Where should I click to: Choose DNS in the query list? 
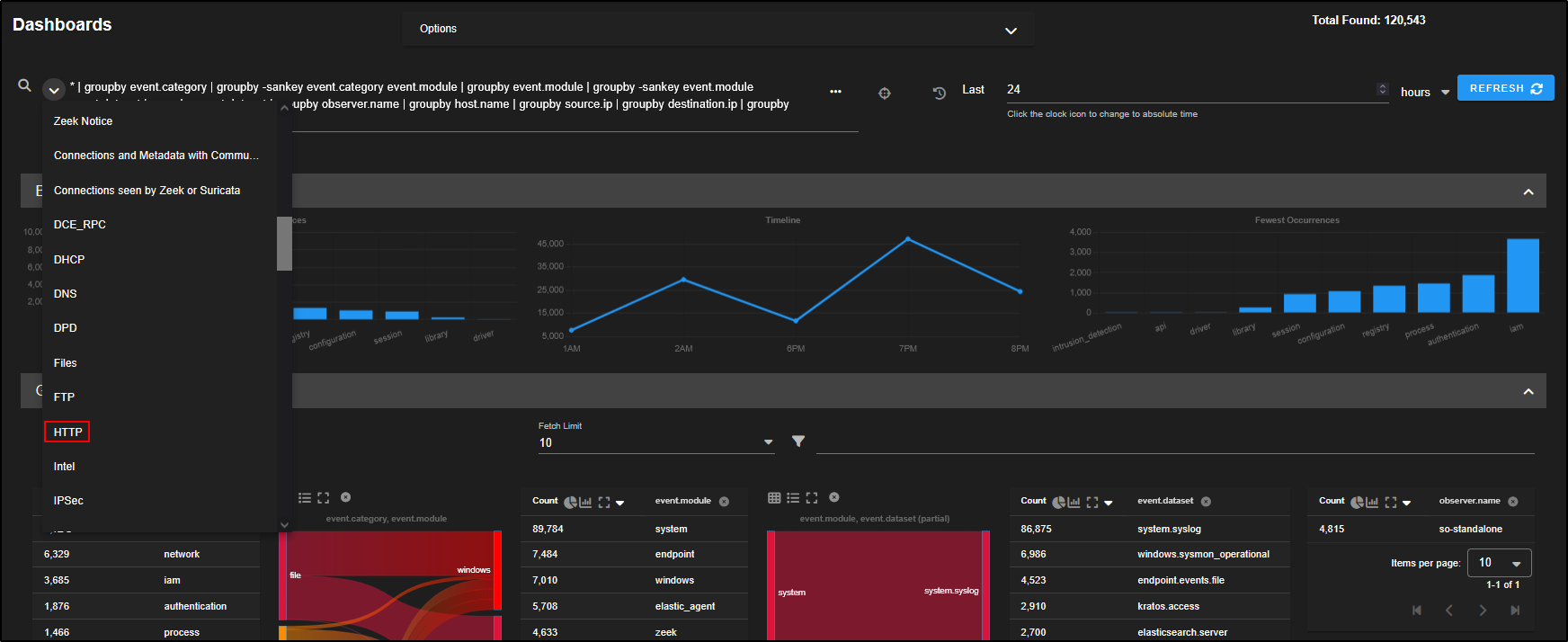point(66,294)
